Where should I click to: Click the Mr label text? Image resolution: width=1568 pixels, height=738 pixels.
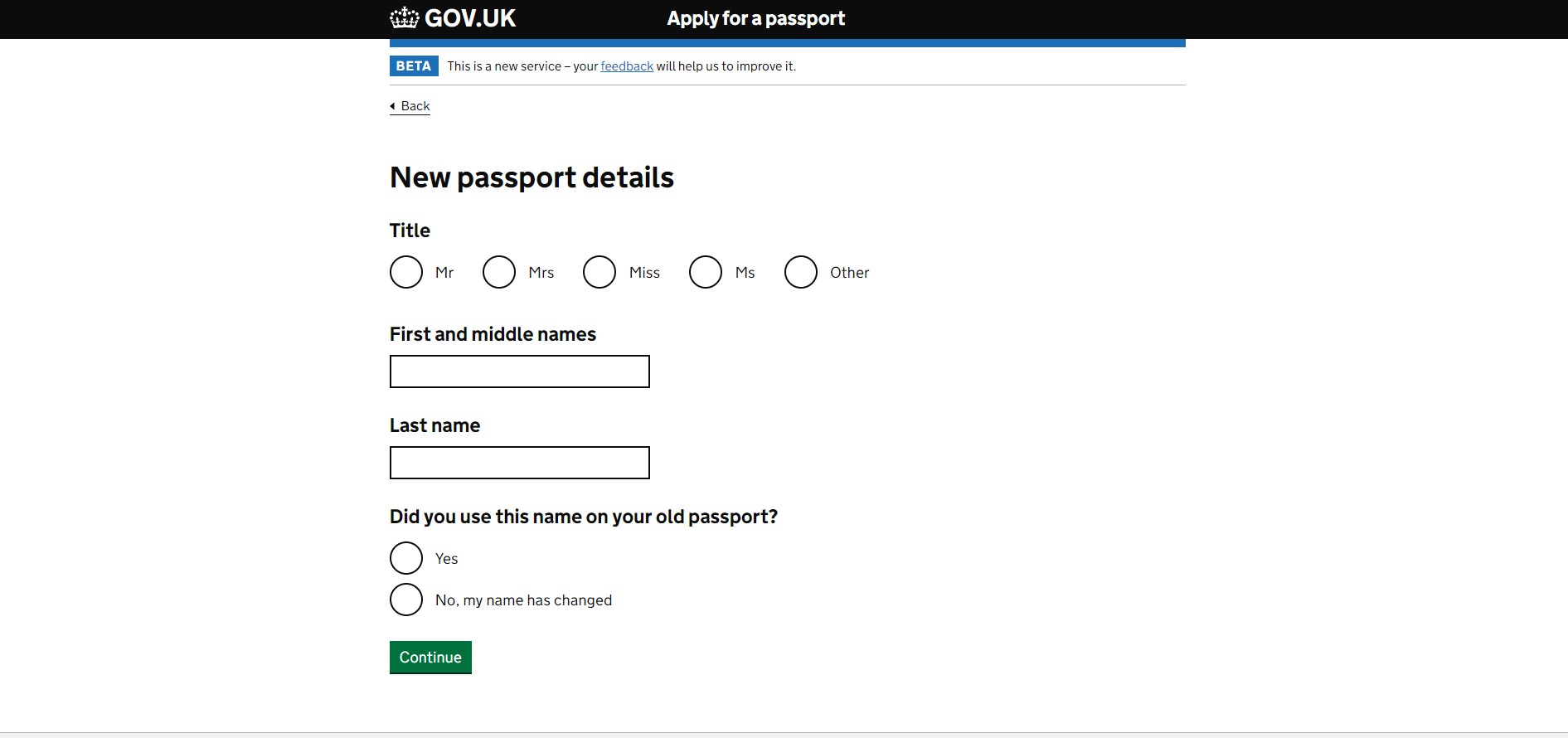pyautogui.click(x=444, y=273)
